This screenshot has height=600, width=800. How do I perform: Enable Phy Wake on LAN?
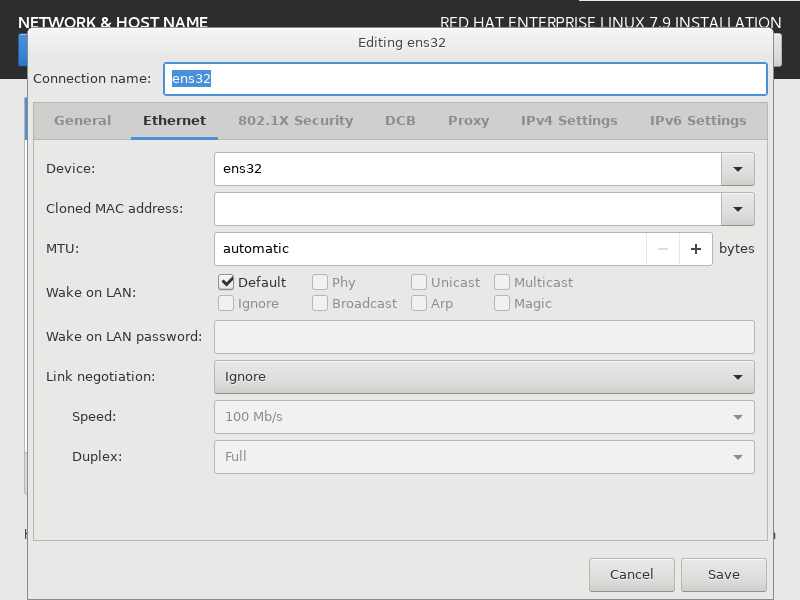[321, 282]
